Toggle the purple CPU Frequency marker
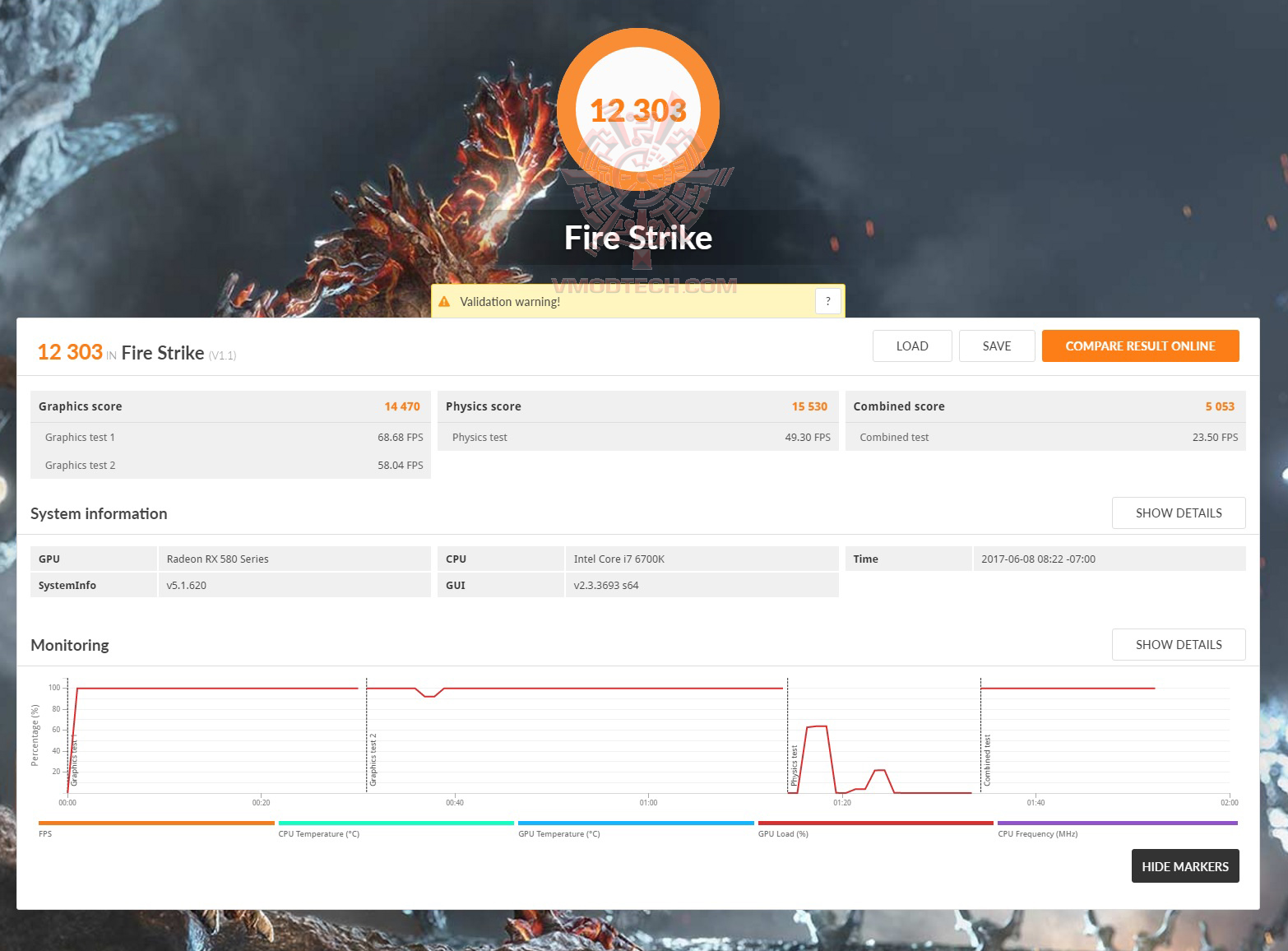The height and width of the screenshot is (951, 1288). pos(1115,822)
